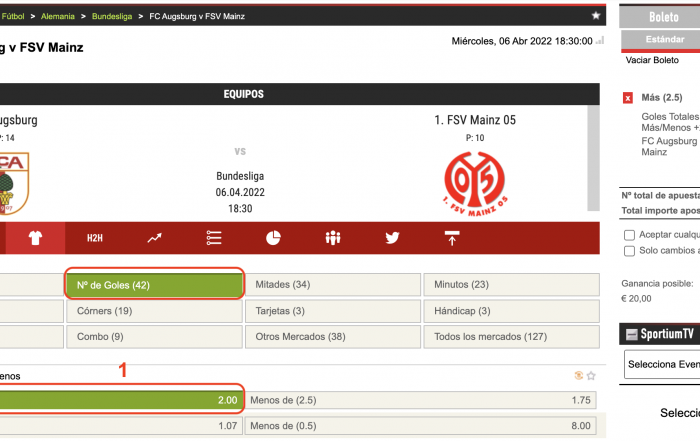Collapse the SportiumTV panel minus icon

(631, 334)
